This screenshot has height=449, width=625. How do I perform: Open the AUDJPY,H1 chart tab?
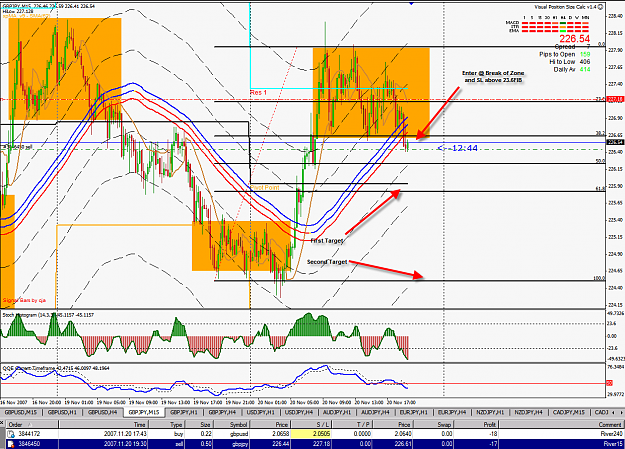337,412
